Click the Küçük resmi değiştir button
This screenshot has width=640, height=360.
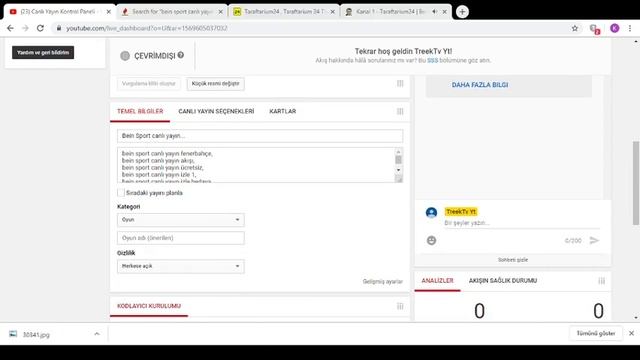point(216,84)
